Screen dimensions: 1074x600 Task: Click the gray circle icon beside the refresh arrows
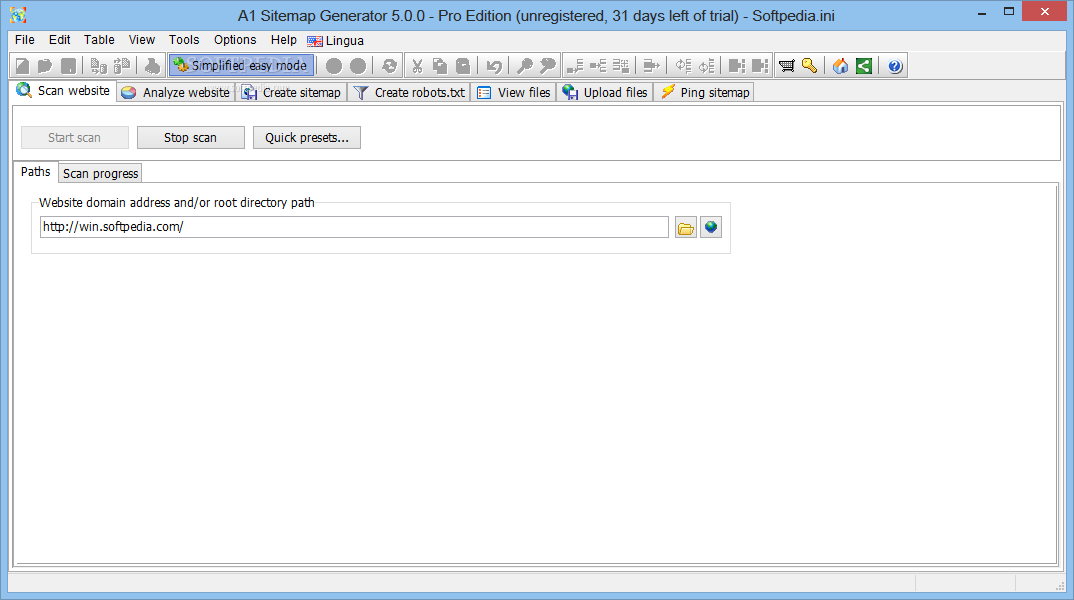tap(358, 66)
